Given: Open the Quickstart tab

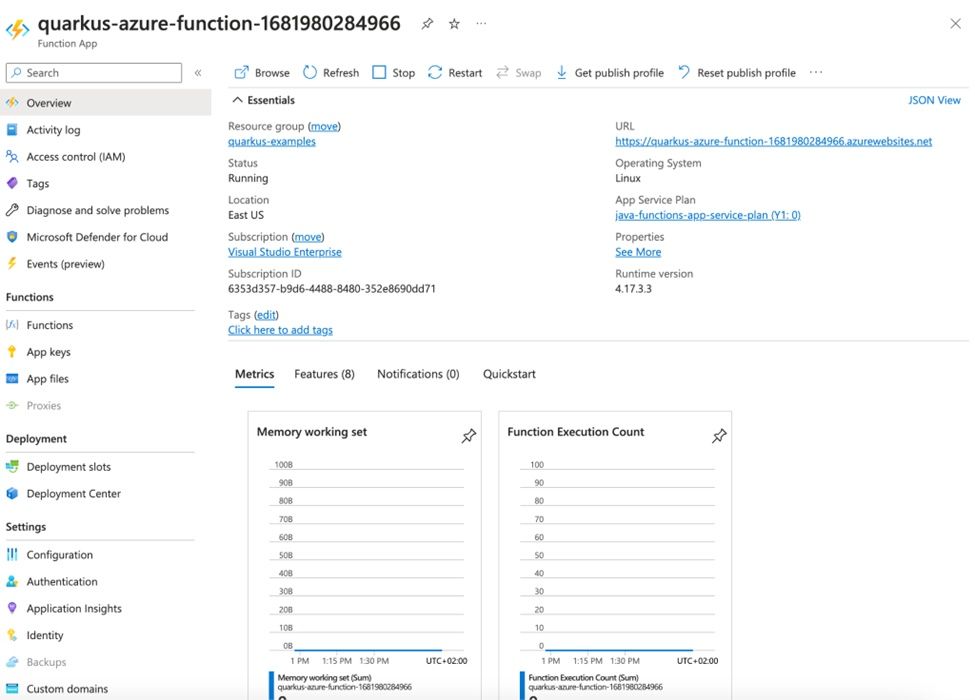Looking at the screenshot, I should point(509,374).
